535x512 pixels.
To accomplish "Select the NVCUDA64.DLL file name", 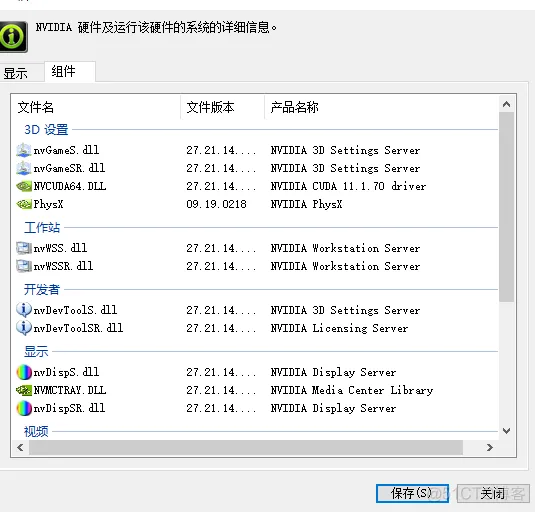I will click(70, 186).
